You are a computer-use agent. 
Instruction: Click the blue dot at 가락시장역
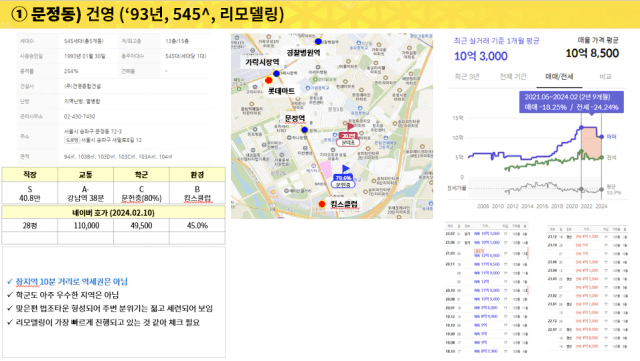click(x=276, y=74)
